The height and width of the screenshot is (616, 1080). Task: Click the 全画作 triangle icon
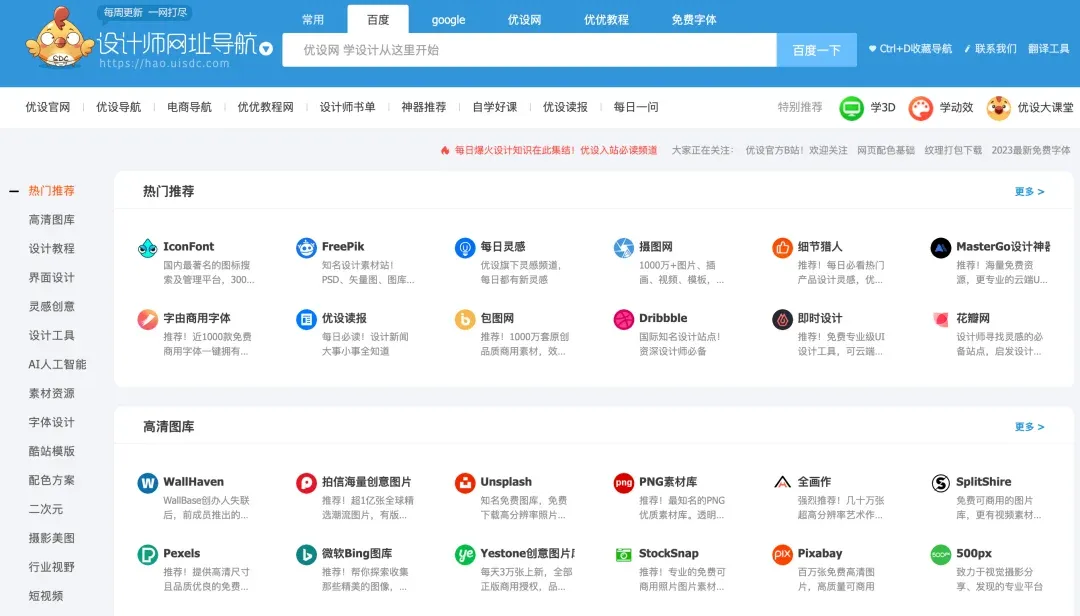pyautogui.click(x=782, y=483)
